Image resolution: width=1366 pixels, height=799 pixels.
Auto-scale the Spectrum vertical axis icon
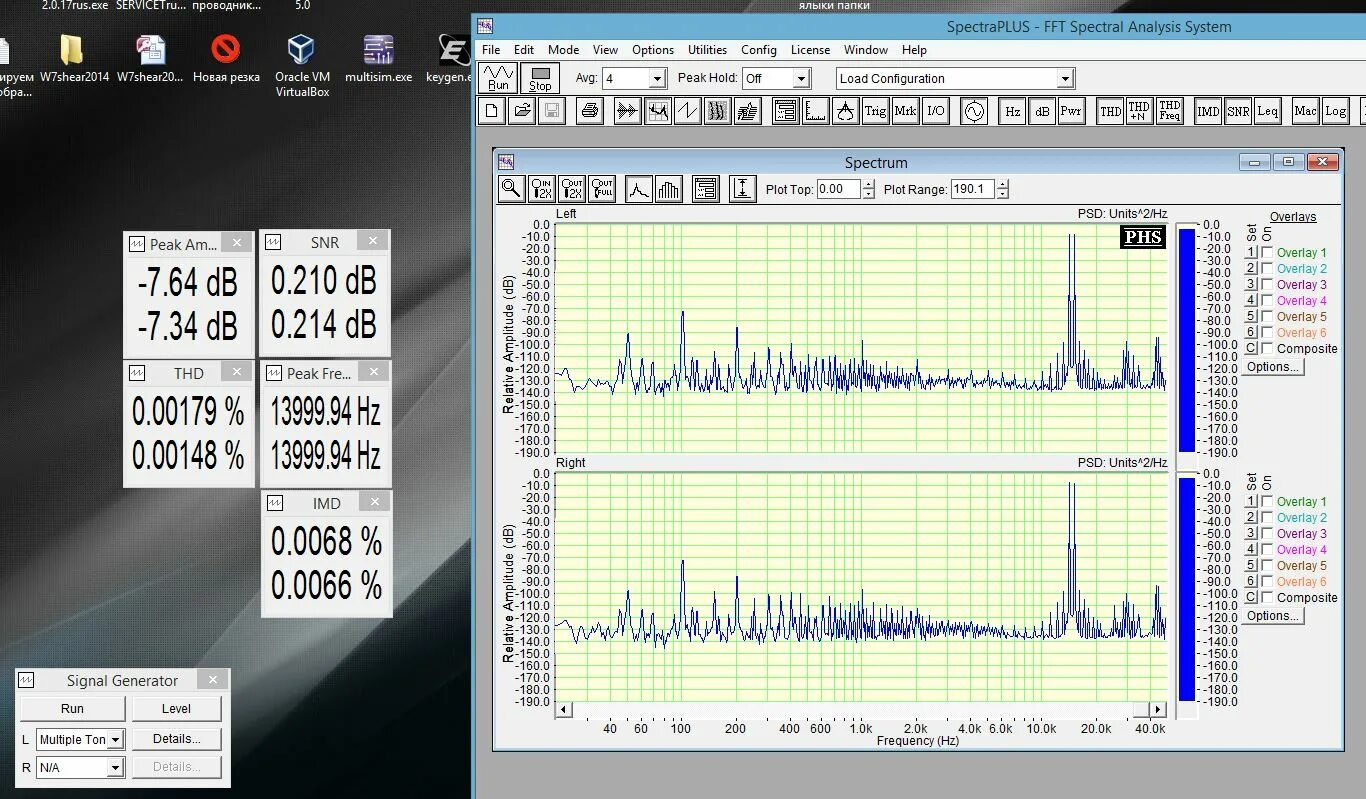coord(742,188)
